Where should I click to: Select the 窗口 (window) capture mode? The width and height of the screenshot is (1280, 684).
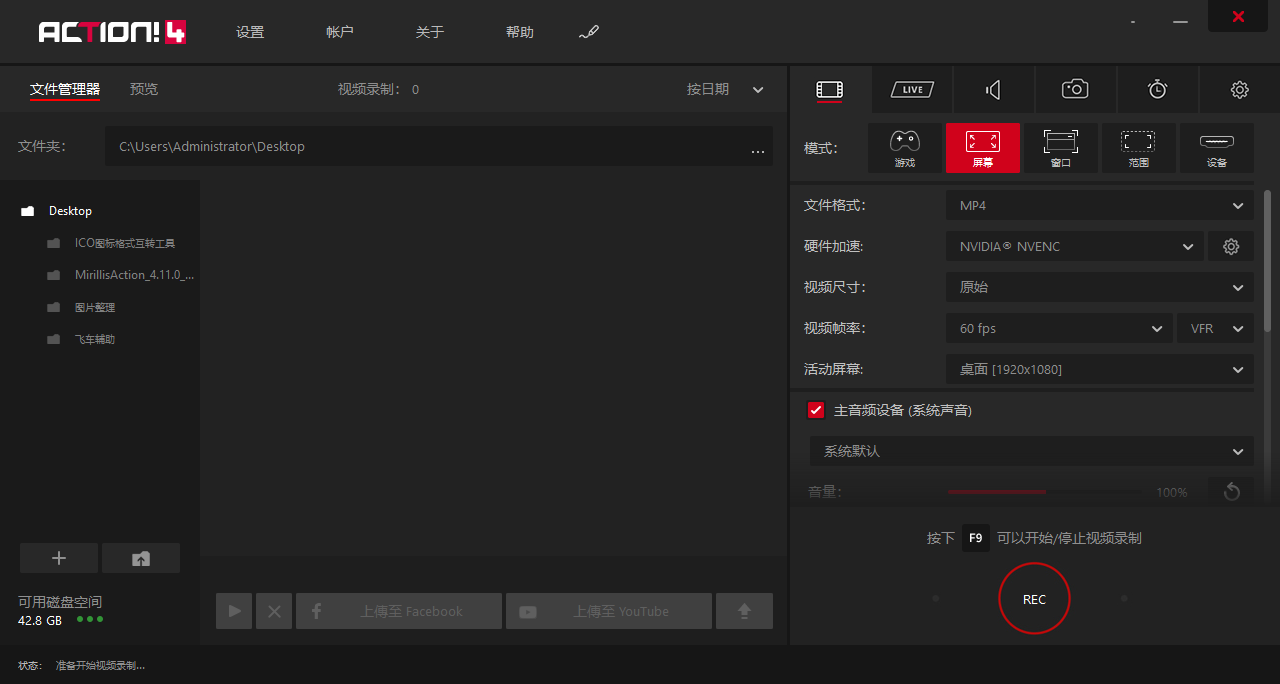1060,147
